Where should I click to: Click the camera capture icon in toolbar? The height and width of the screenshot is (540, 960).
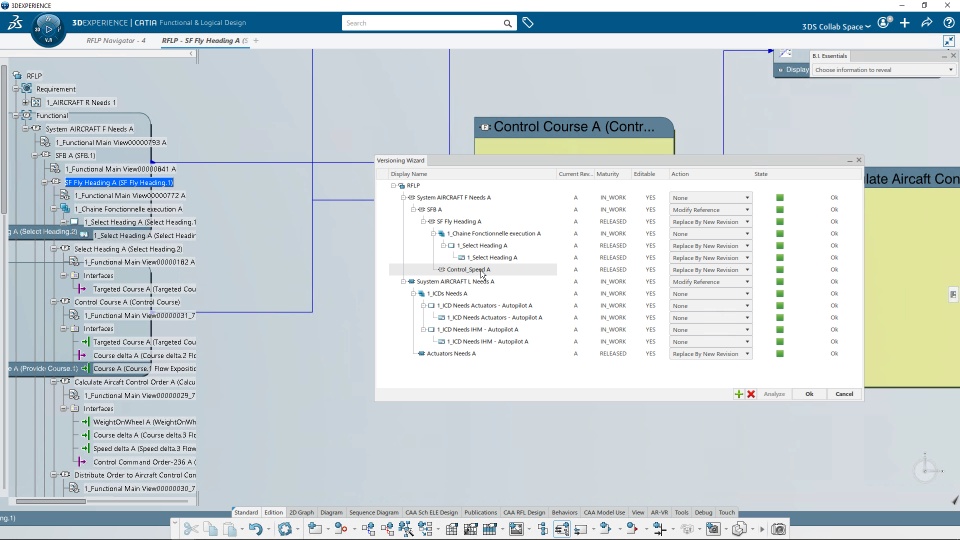pyautogui.click(x=778, y=529)
